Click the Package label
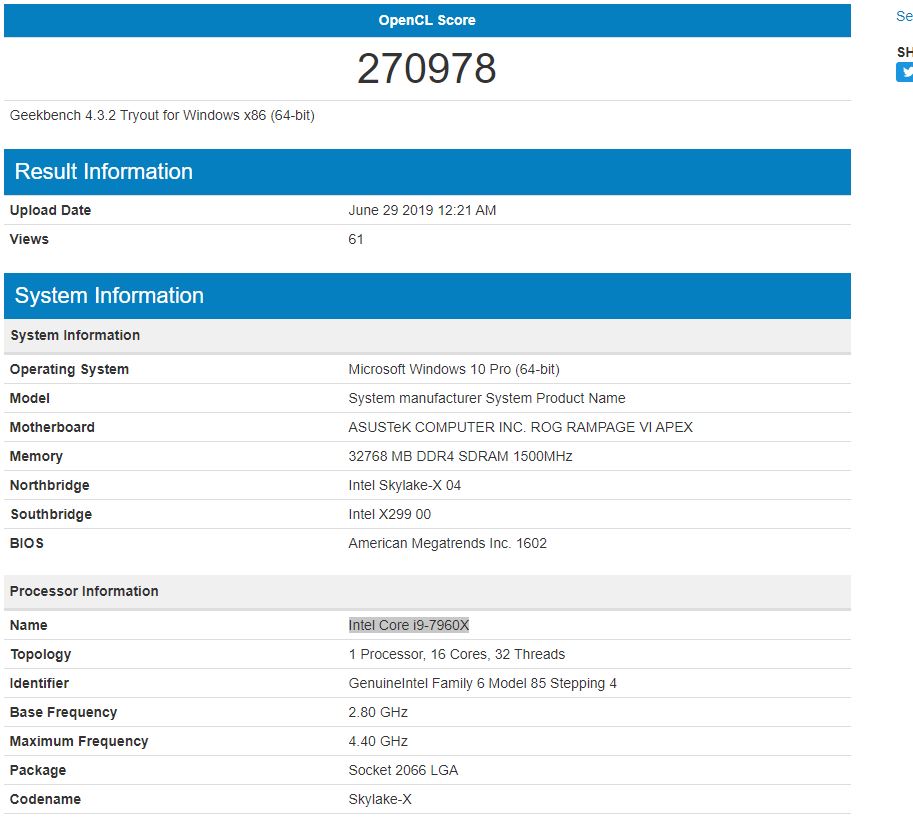This screenshot has height=819, width=913. [38, 771]
